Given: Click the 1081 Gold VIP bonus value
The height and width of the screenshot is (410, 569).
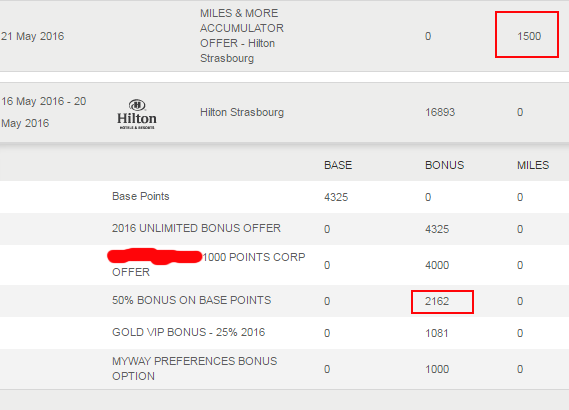Looking at the screenshot, I should point(437,333).
